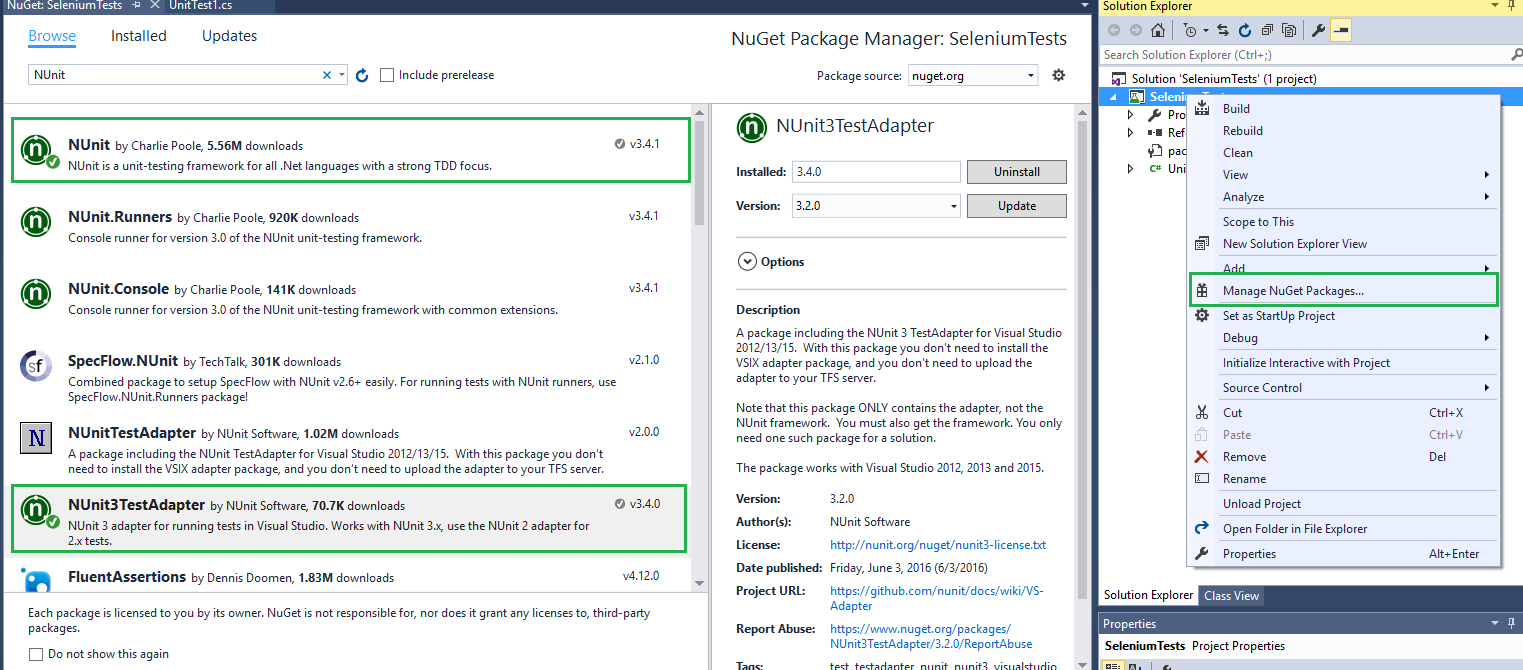Click the Sync with Active Document icon

point(1223,30)
